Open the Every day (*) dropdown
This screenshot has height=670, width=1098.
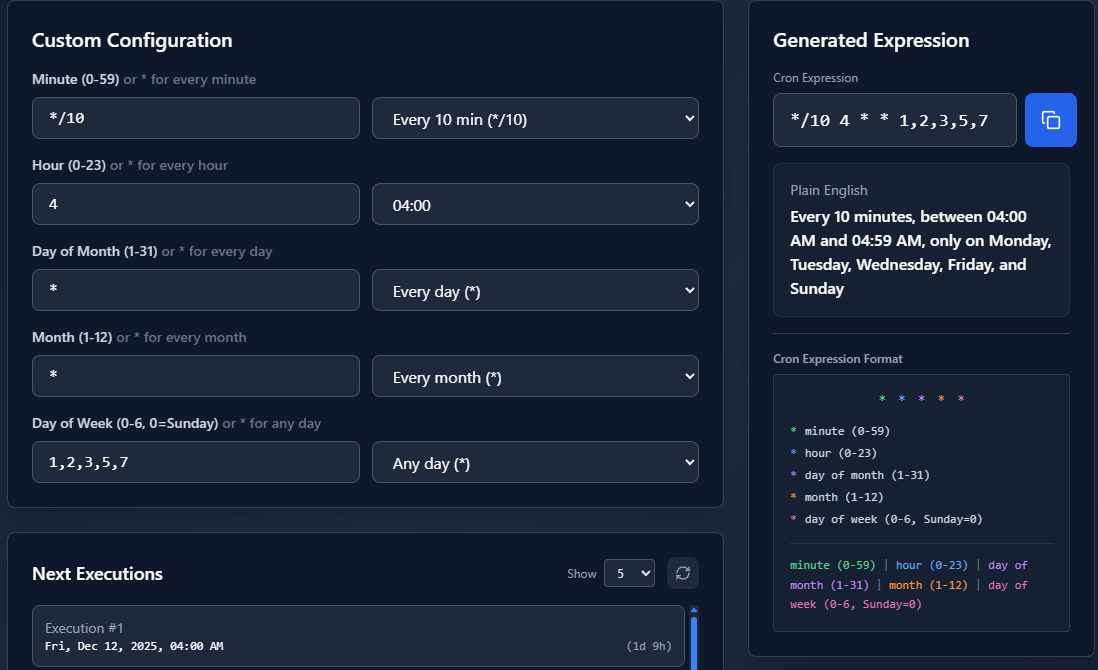(535, 290)
